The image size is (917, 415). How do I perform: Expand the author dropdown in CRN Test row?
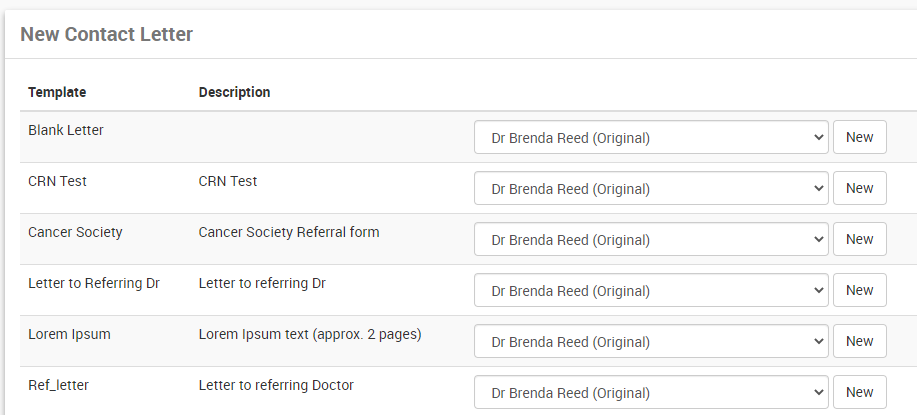(x=650, y=188)
